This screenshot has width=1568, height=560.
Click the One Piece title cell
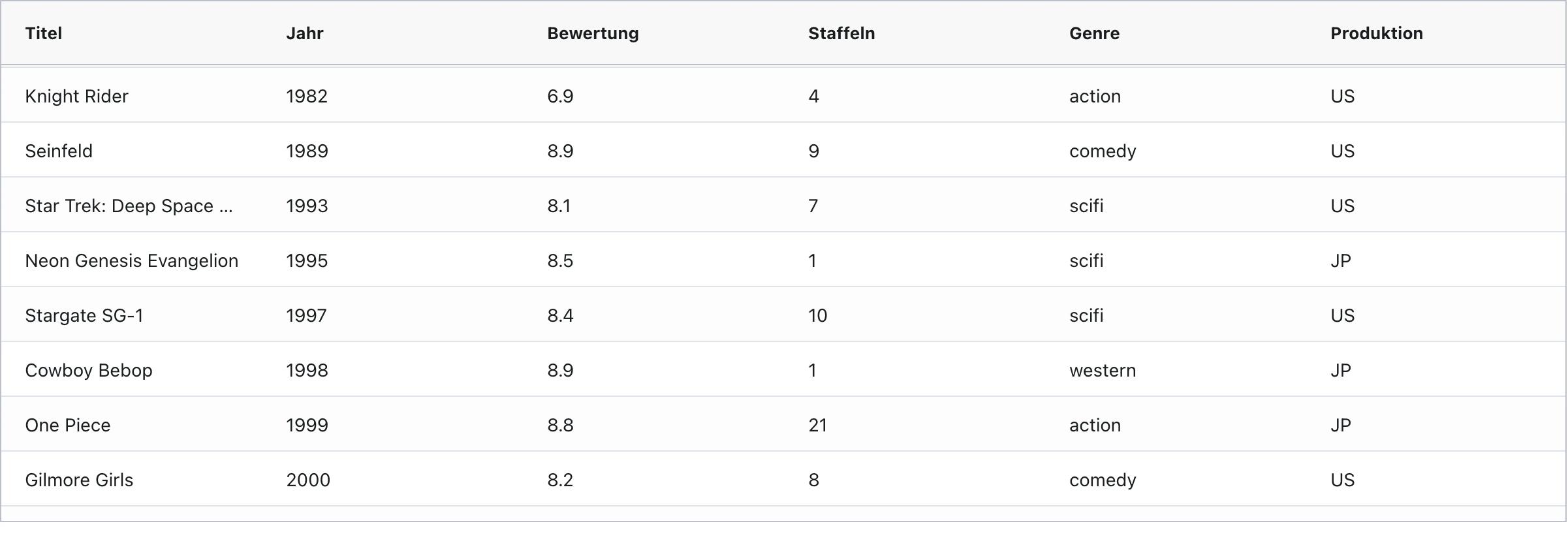68,425
